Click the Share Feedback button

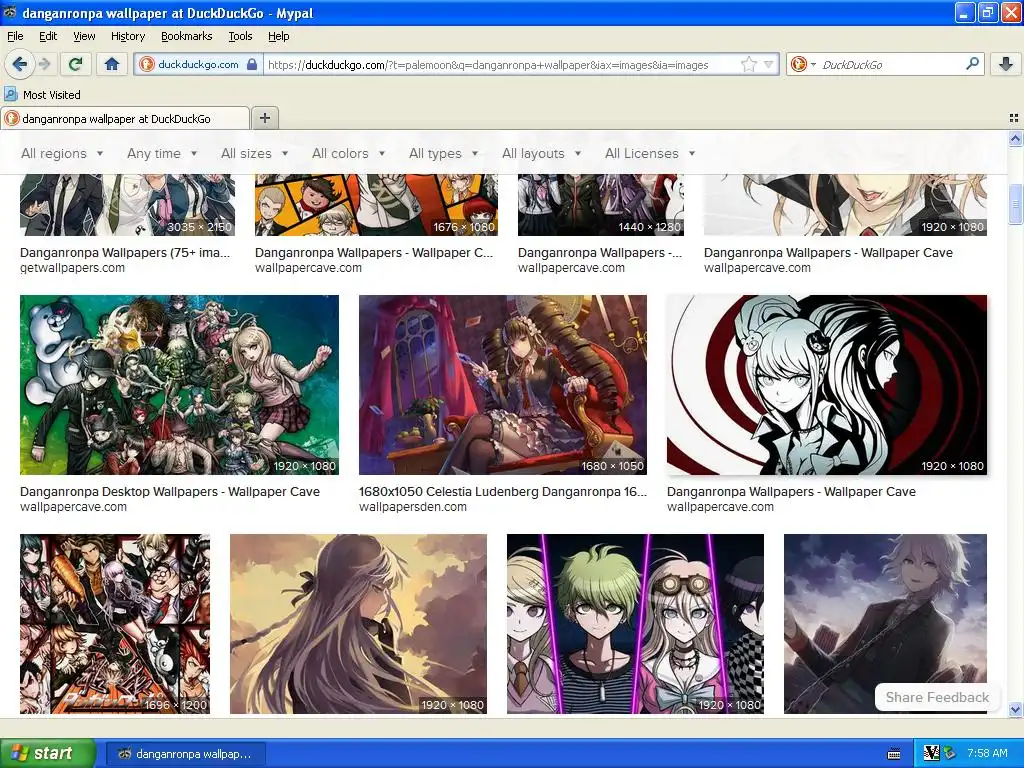tap(937, 697)
